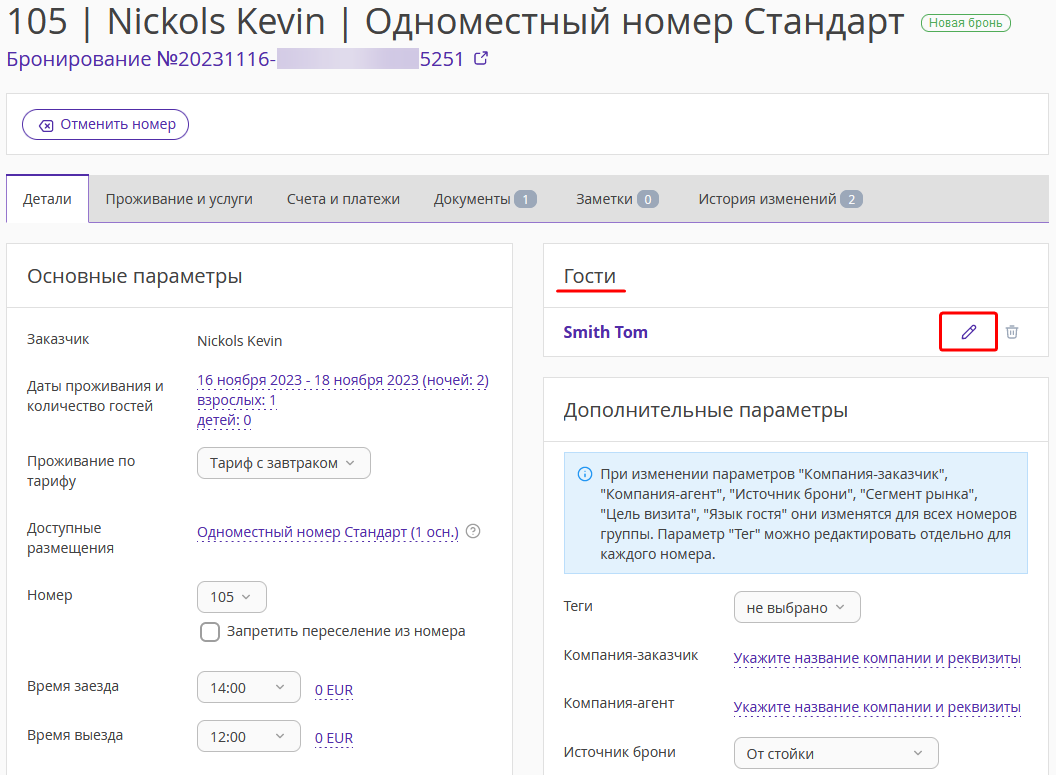Click the Источник брони label

point(620,752)
